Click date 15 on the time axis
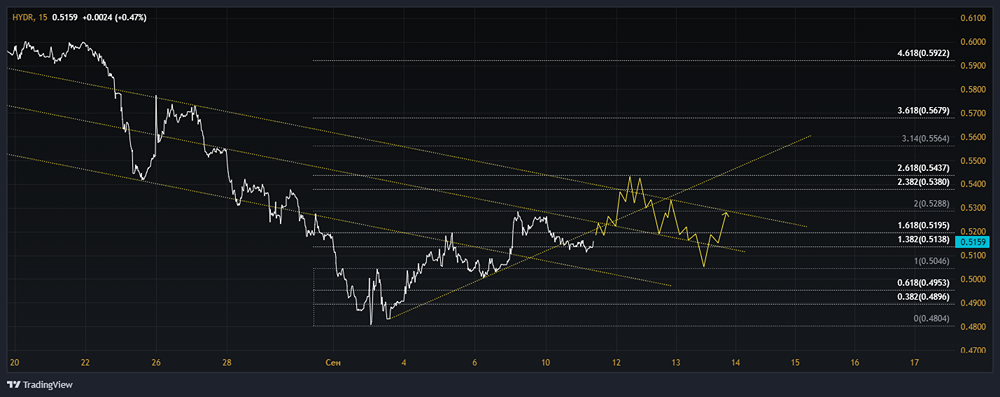Screen dimensions: 1000x397 click(x=795, y=363)
